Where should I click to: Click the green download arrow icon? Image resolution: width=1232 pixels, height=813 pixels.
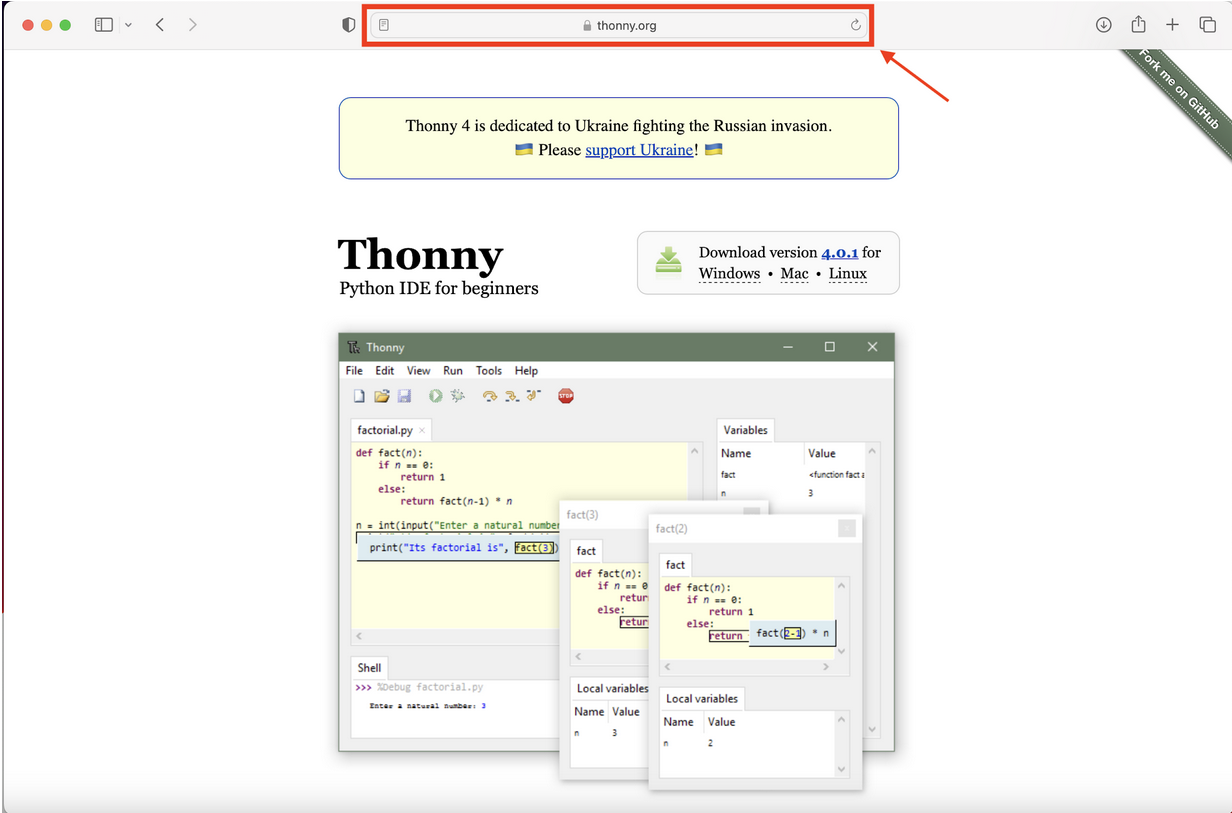click(668, 260)
